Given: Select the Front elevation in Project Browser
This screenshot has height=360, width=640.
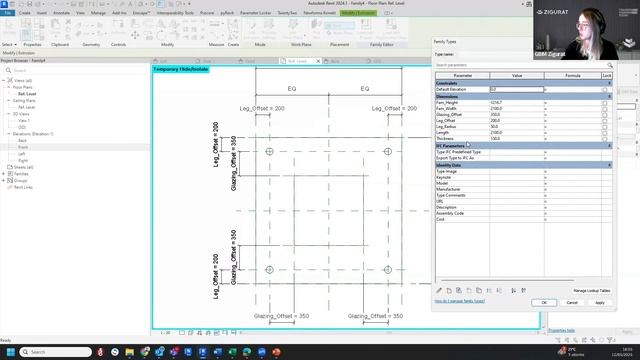Looking at the screenshot, I should click(x=23, y=147).
